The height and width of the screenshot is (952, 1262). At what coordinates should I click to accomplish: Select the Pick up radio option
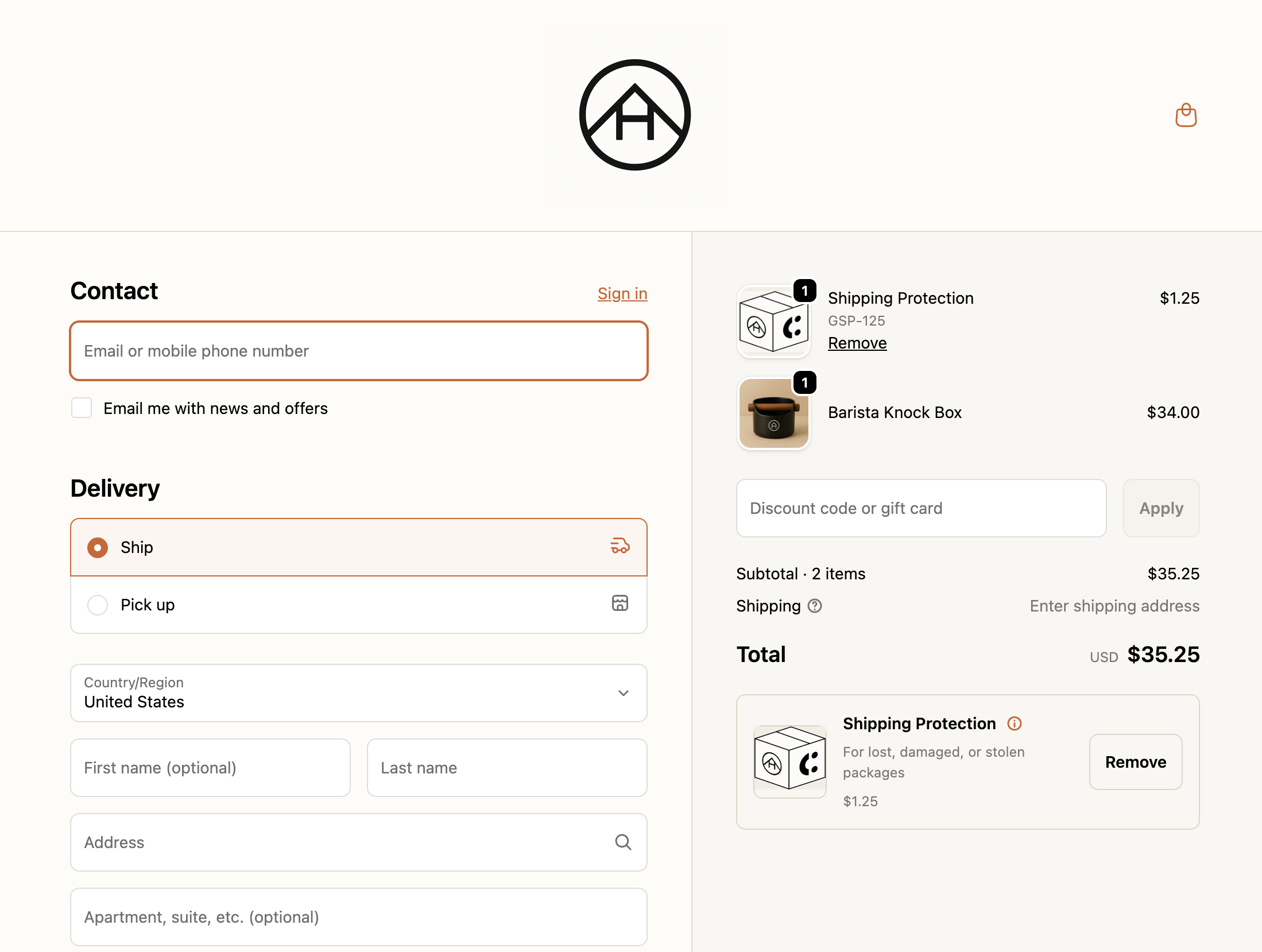pyautogui.click(x=98, y=605)
